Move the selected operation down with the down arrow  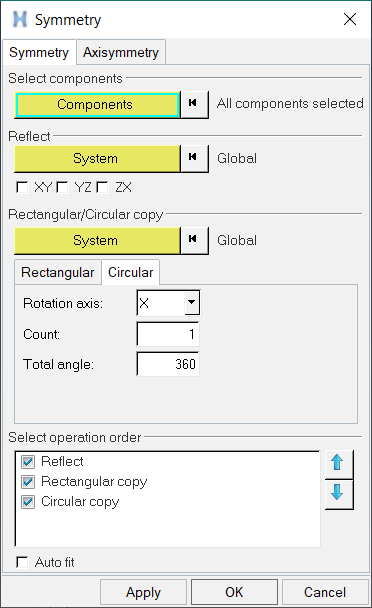pos(339,494)
